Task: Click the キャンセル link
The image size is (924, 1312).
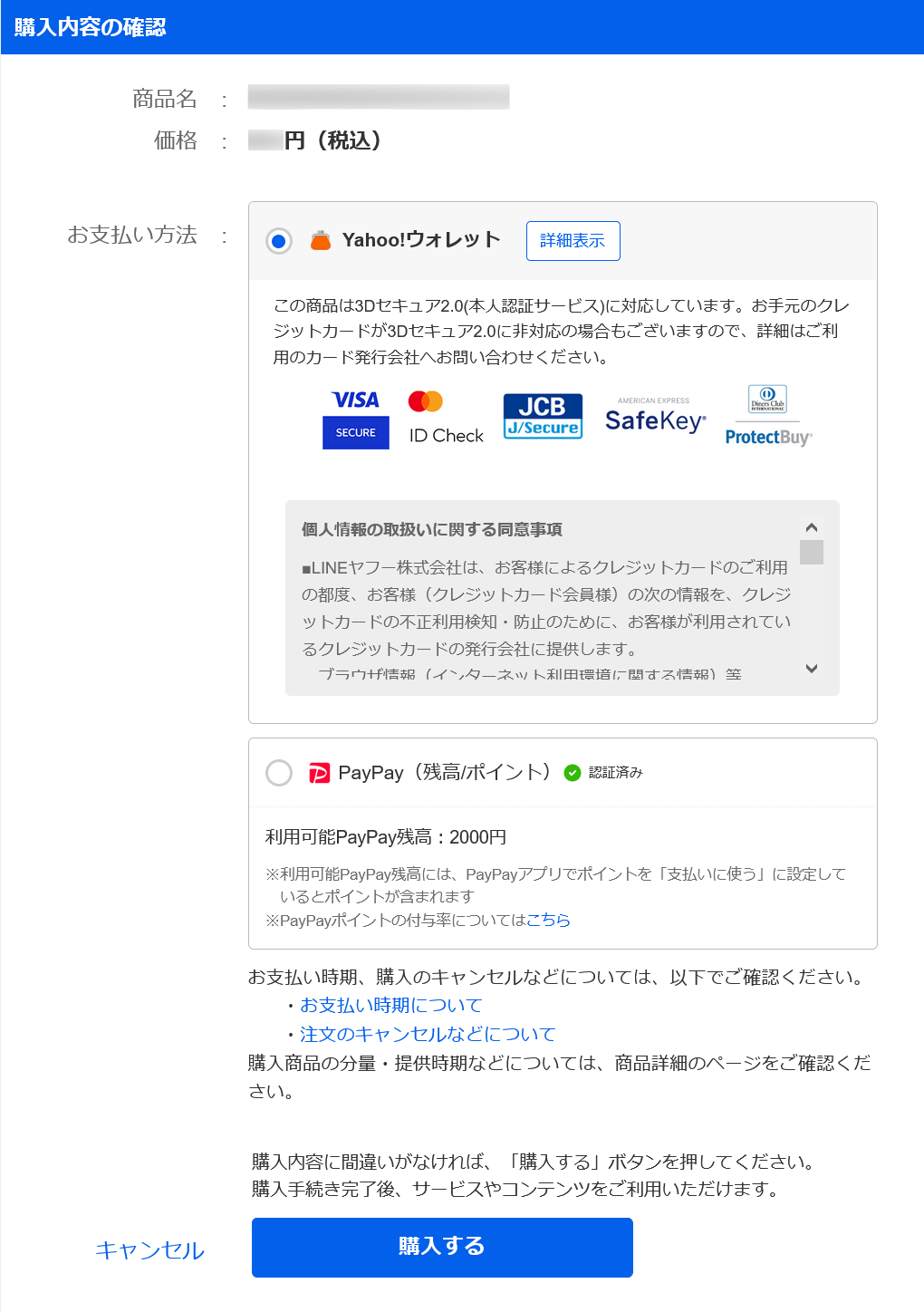Action: click(x=150, y=1250)
